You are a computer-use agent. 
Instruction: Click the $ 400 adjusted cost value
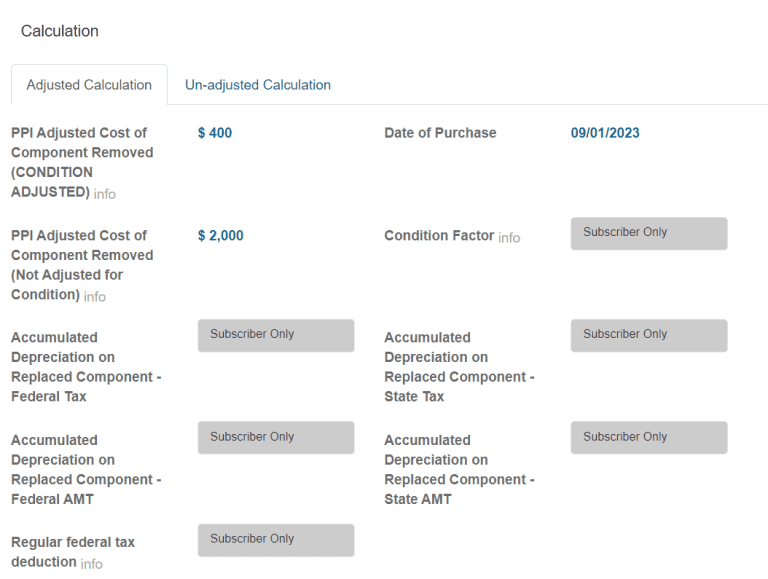point(215,133)
